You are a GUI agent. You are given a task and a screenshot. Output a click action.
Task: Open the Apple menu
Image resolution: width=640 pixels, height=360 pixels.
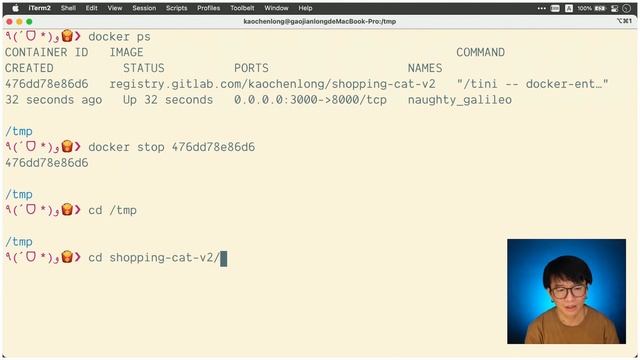point(15,8)
